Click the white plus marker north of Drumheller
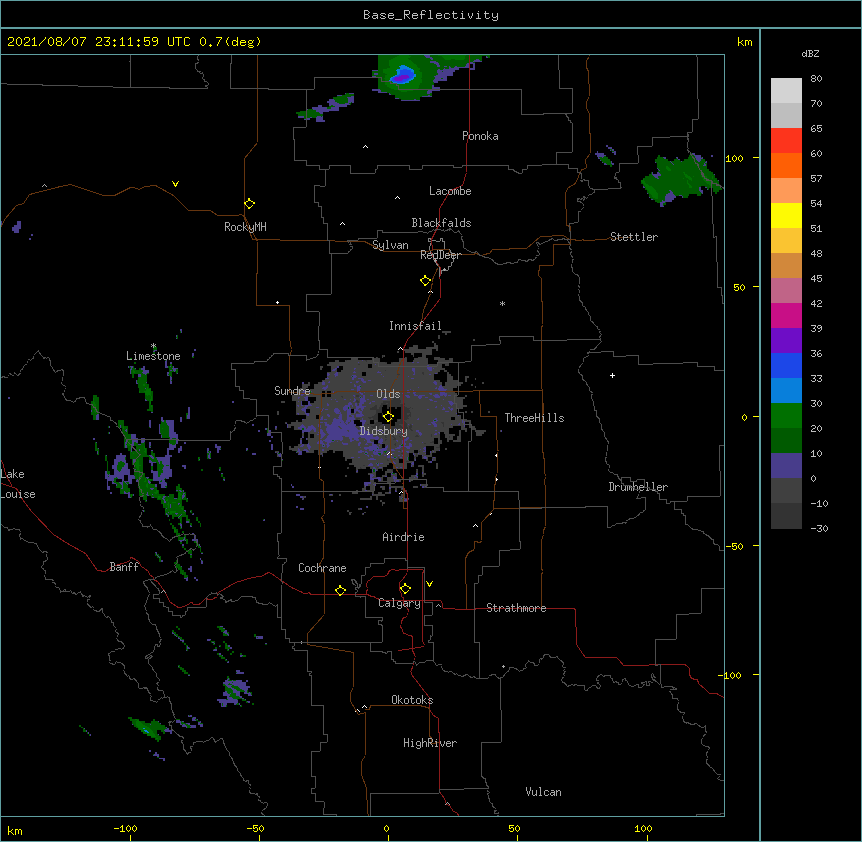 (612, 375)
